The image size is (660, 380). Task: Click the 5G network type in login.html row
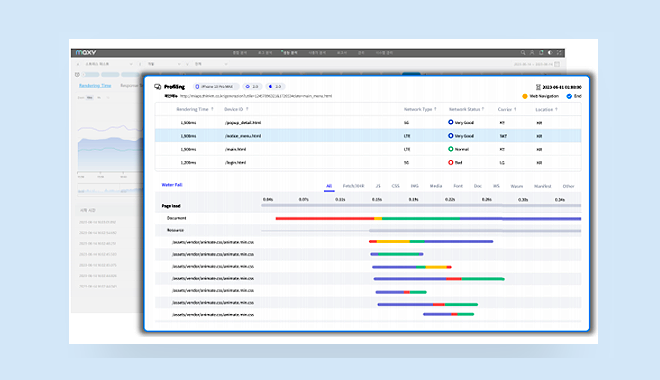(406, 162)
